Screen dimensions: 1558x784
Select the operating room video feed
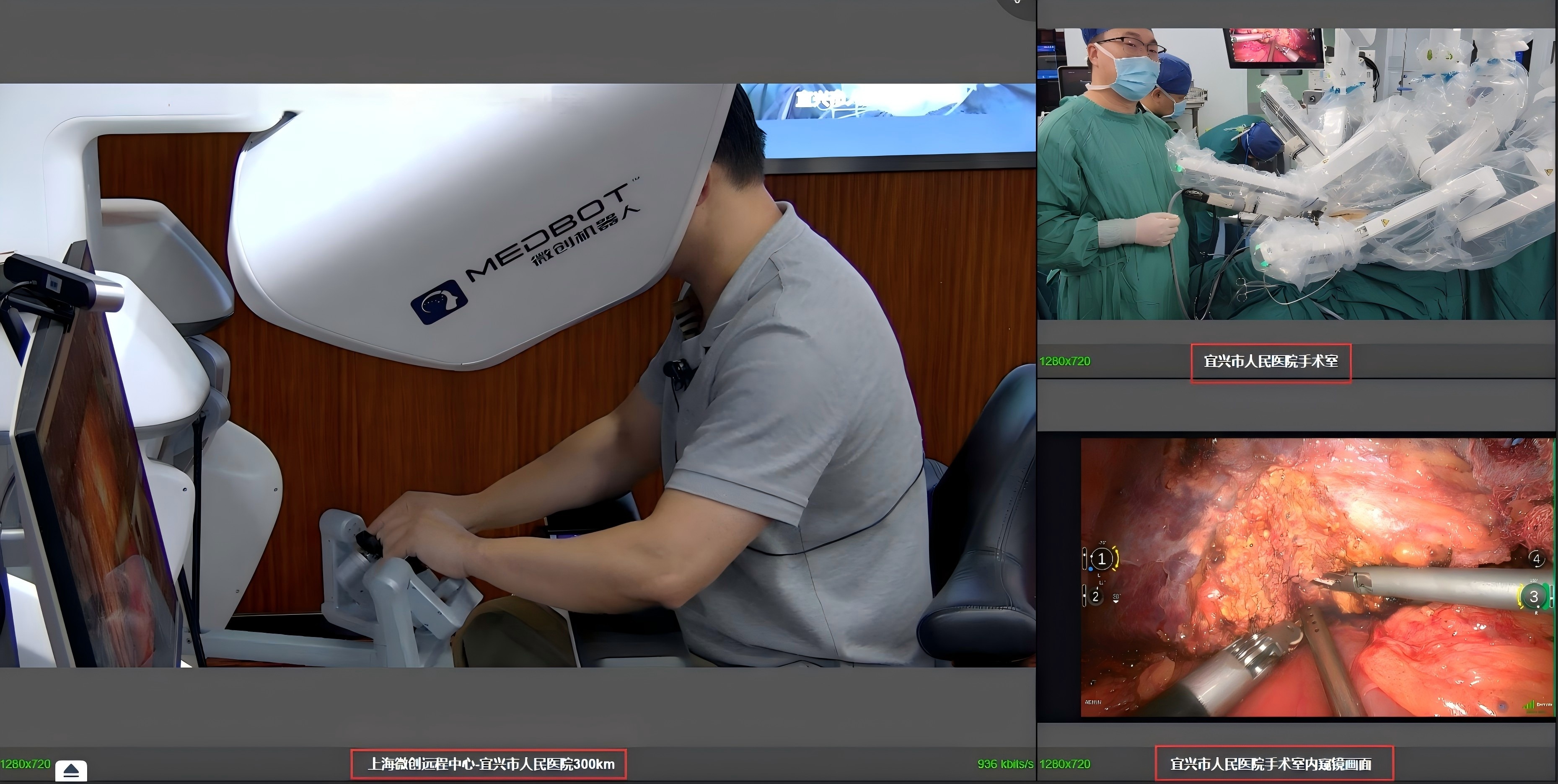coord(1297,174)
